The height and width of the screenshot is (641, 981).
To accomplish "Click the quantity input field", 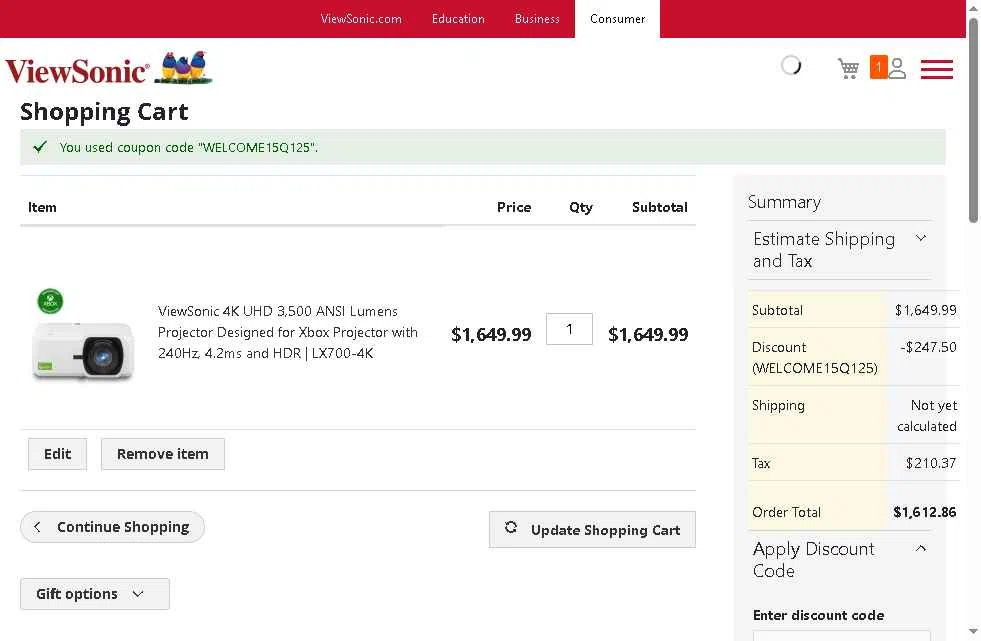I will 569,329.
